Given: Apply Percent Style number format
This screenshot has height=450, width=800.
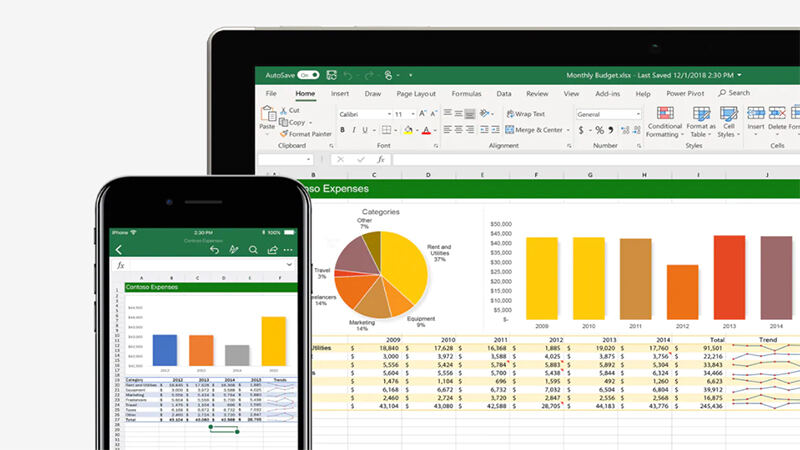Looking at the screenshot, I should pyautogui.click(x=599, y=131).
